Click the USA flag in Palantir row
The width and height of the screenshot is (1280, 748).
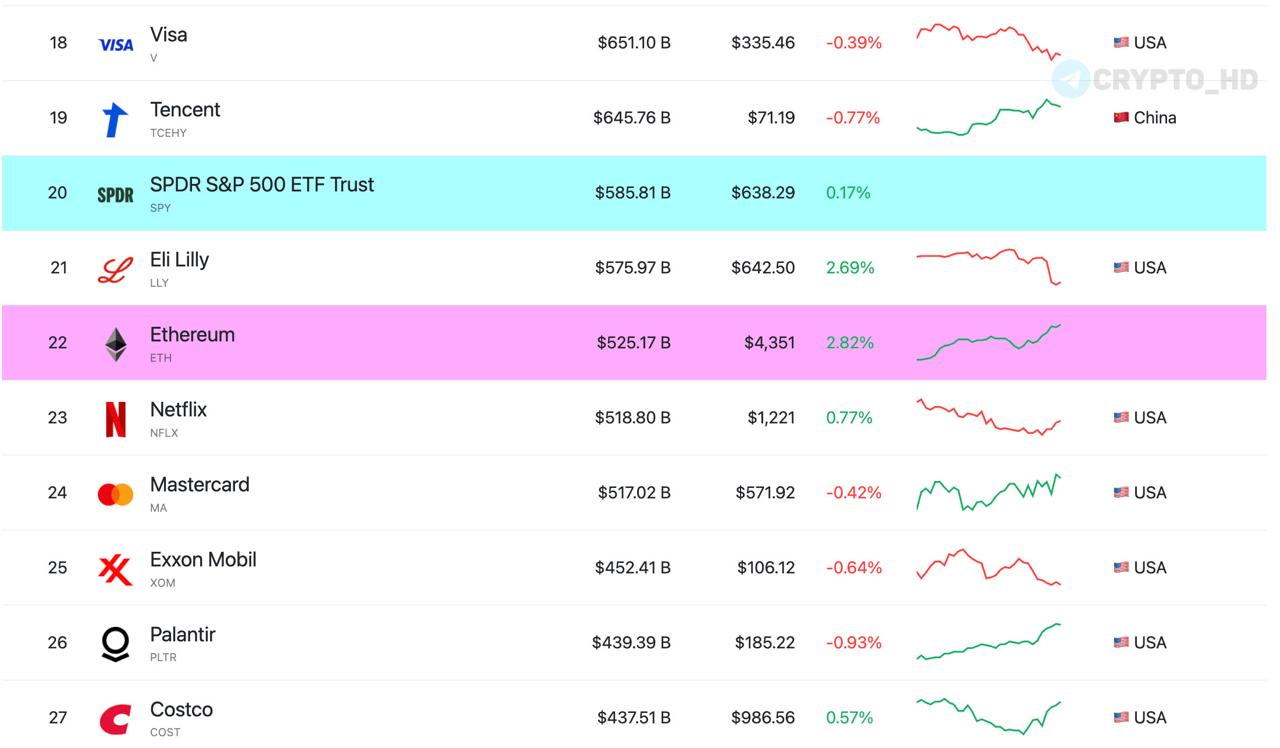[x=1121, y=642]
